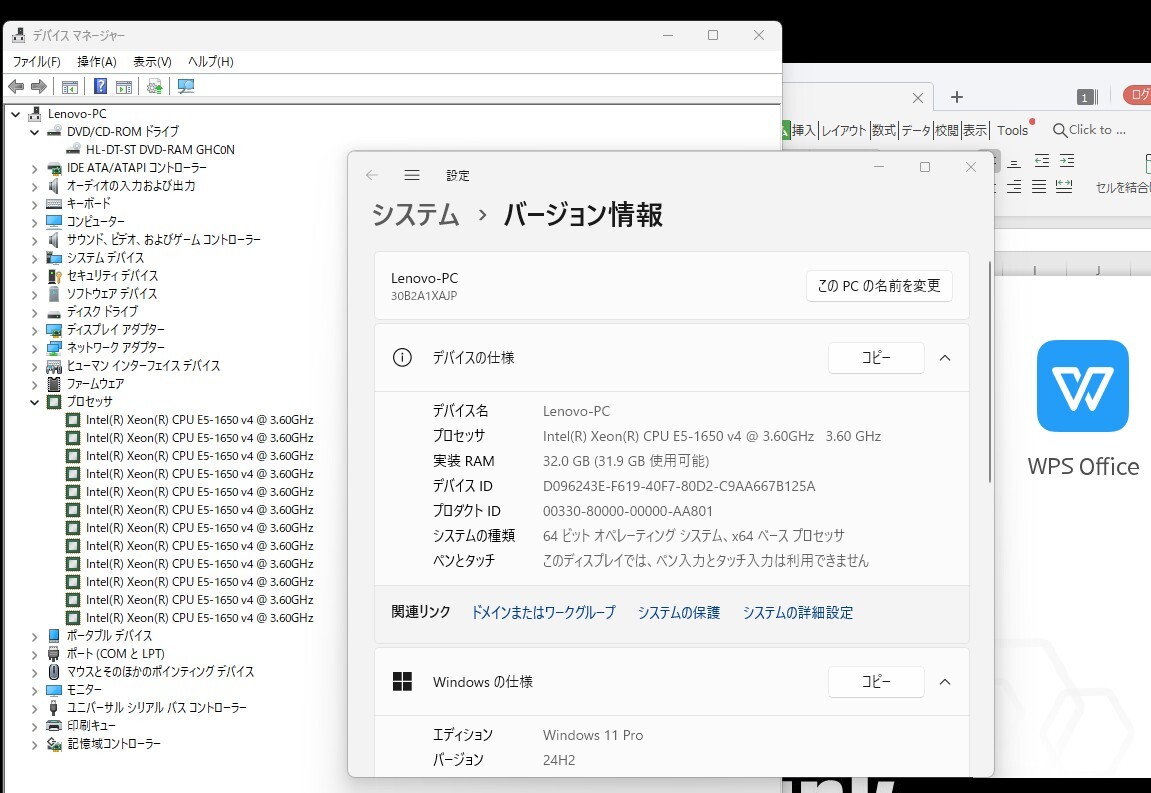Select the ヒューマン インターフェイス デバイス tree item
1151x793 pixels.
tap(143, 366)
